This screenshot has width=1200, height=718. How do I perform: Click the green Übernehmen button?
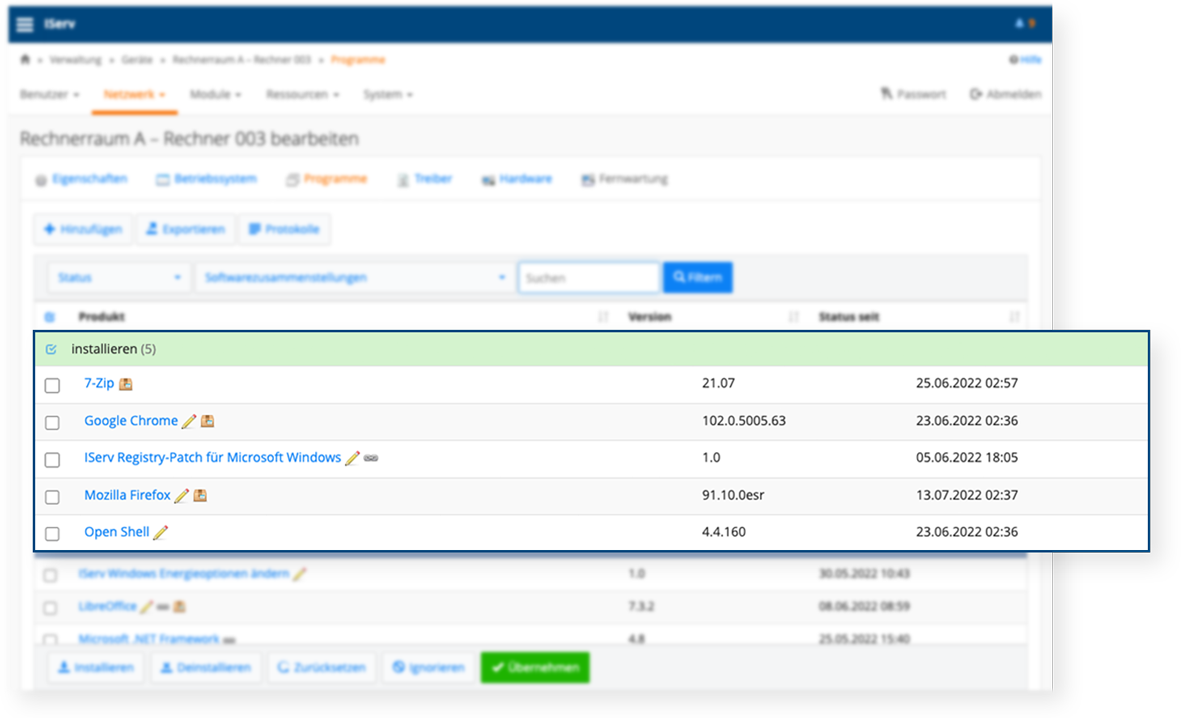point(535,667)
